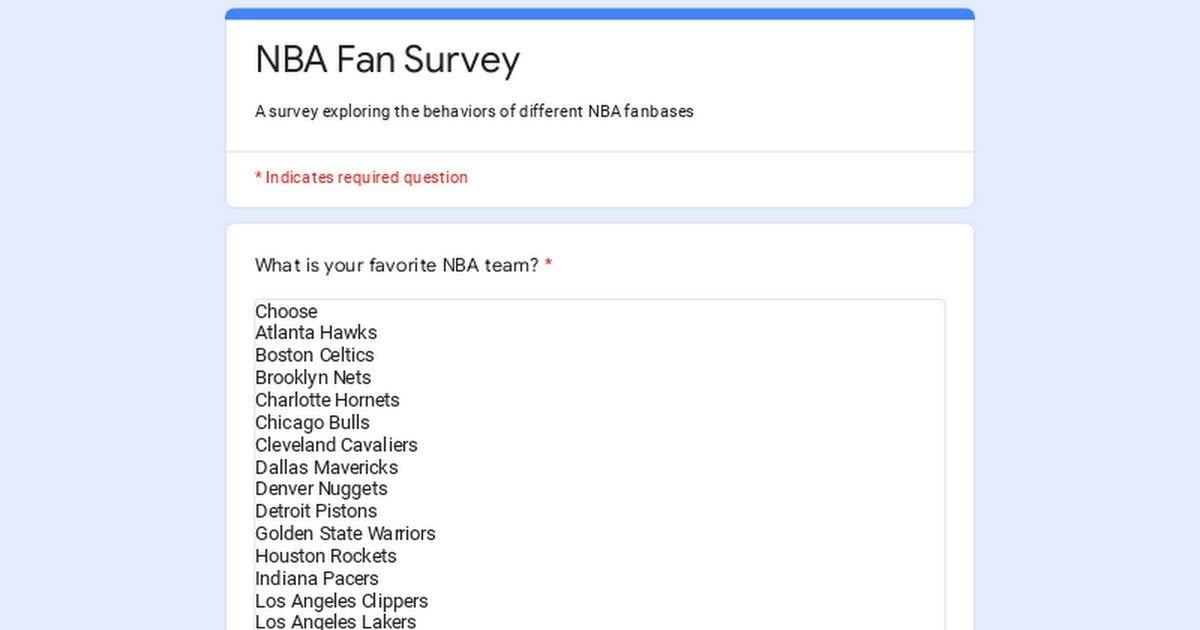Click the blue header bar of the form
Viewport: 1200px width, 630px height.
click(x=600, y=14)
